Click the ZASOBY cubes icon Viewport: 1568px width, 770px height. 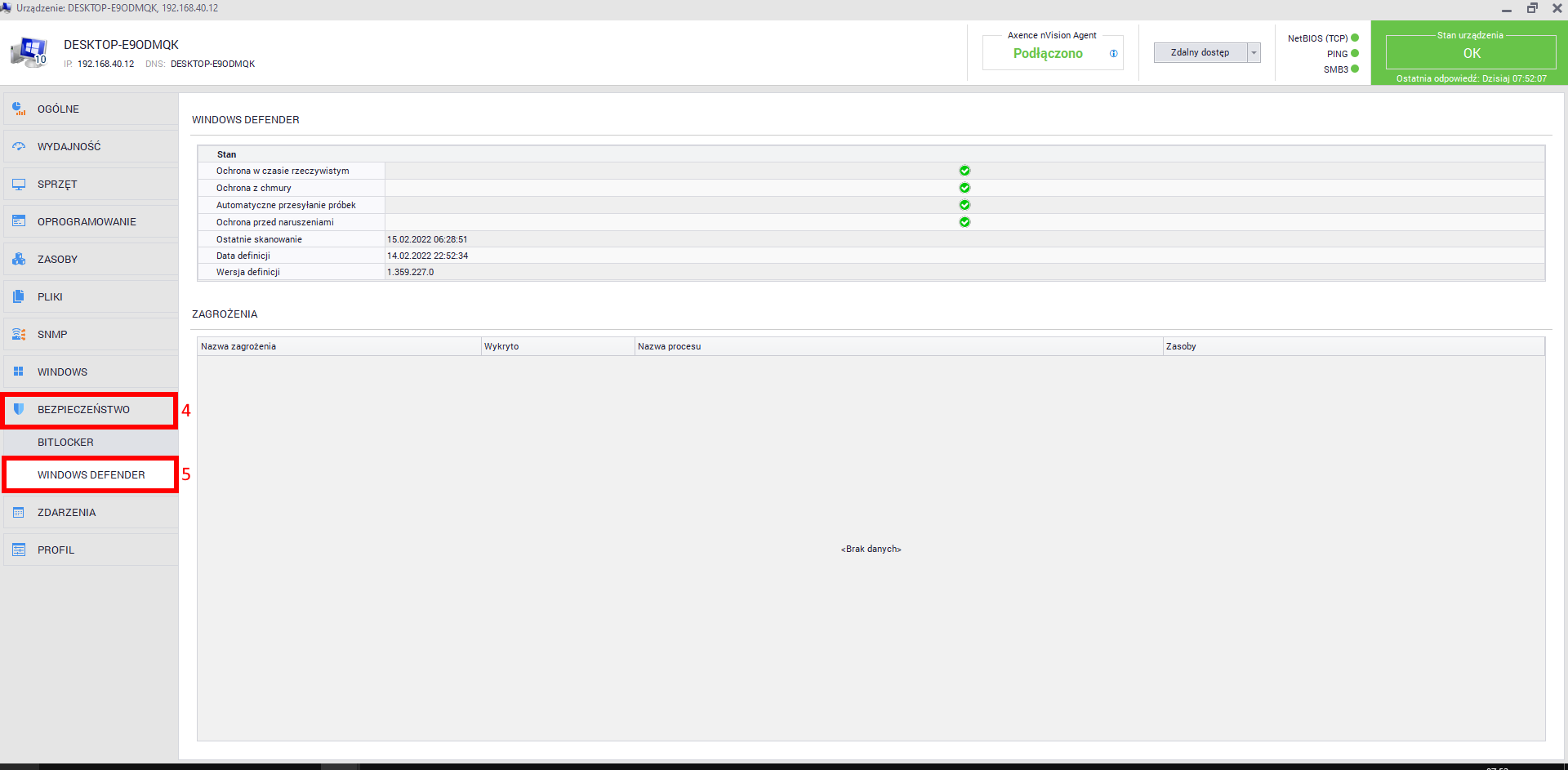19,259
